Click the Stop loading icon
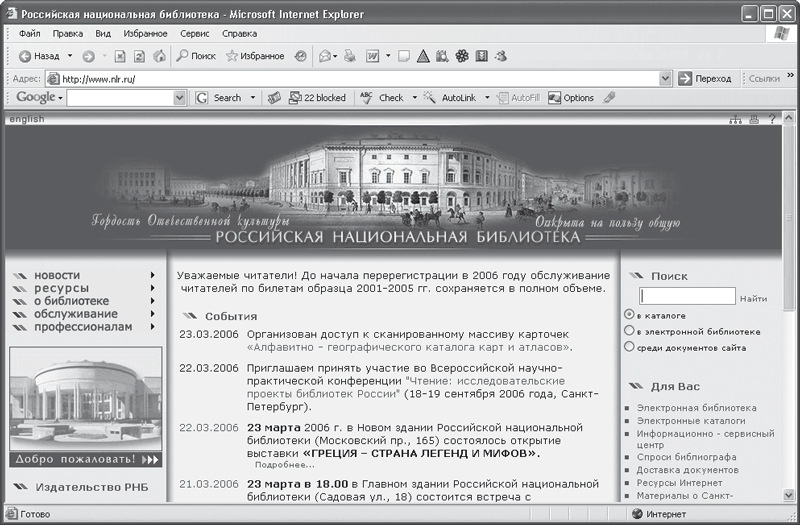Viewport: 800px width, 525px height. [x=119, y=56]
